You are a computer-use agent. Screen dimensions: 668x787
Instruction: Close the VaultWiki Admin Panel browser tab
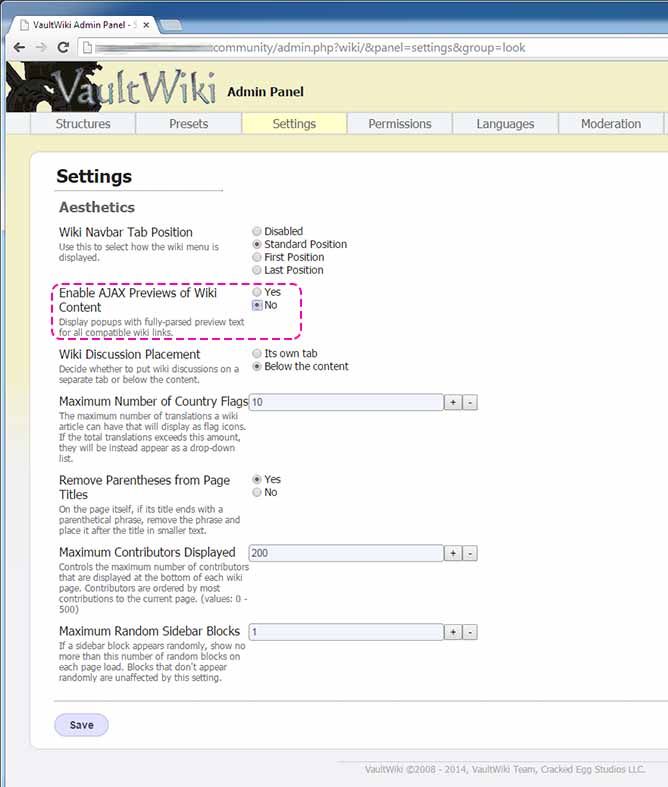[x=146, y=25]
